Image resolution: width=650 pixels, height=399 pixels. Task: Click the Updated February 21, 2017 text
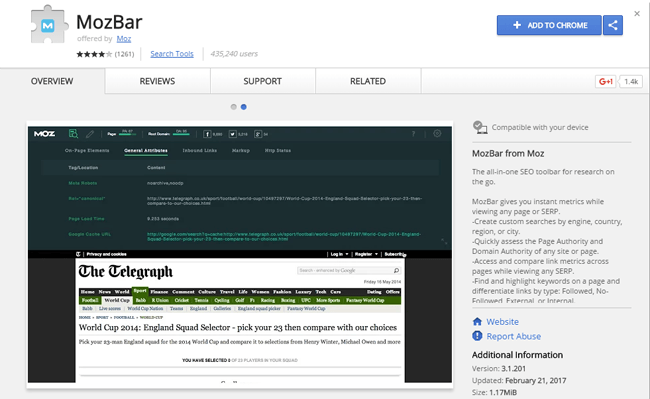(x=519, y=380)
